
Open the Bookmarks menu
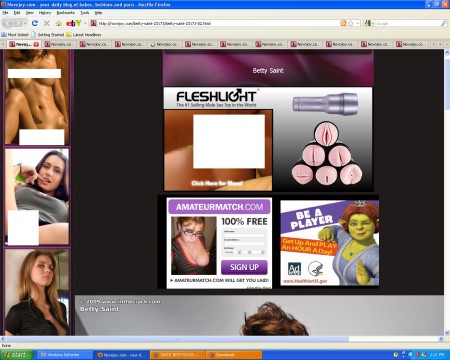[x=65, y=13]
